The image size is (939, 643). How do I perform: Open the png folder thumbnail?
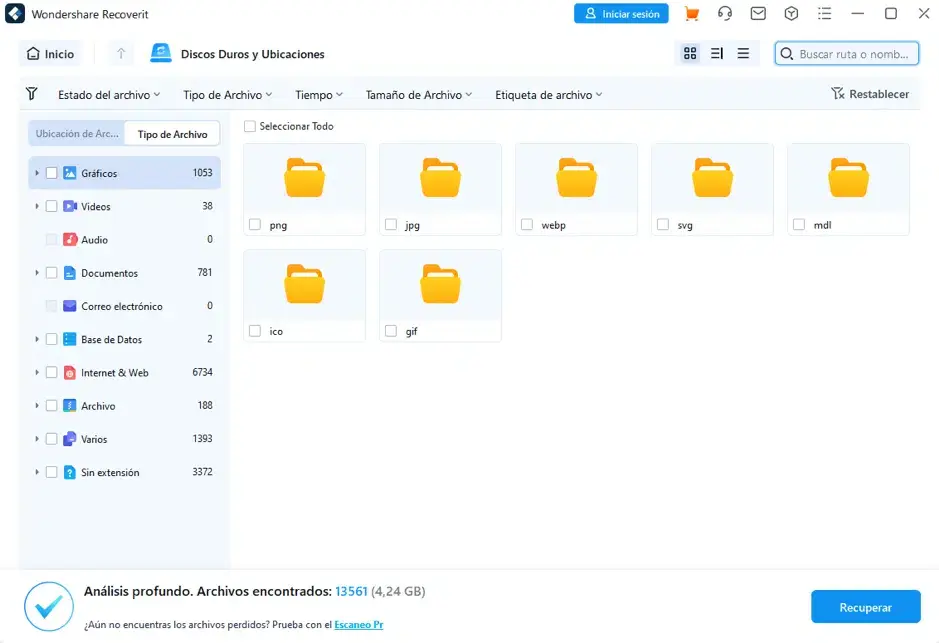[304, 178]
